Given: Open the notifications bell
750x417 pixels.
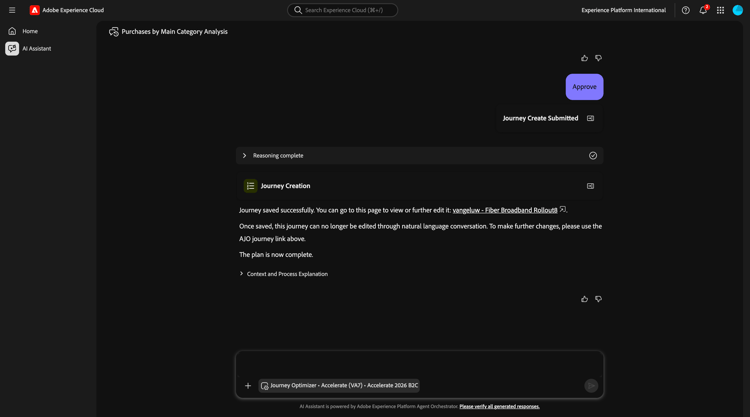Looking at the screenshot, I should (x=703, y=10).
